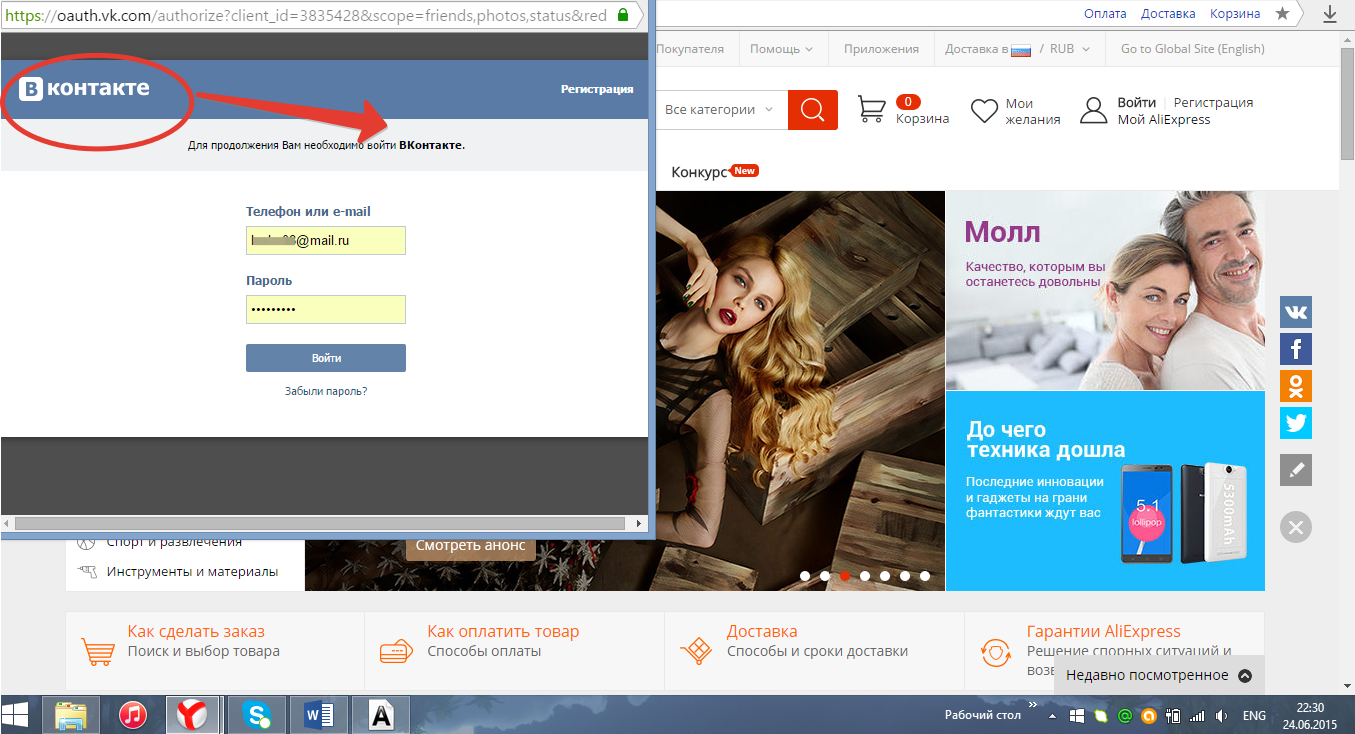Click the green padlock in the popup address bar
The width and height of the screenshot is (1355, 734).
coord(623,15)
